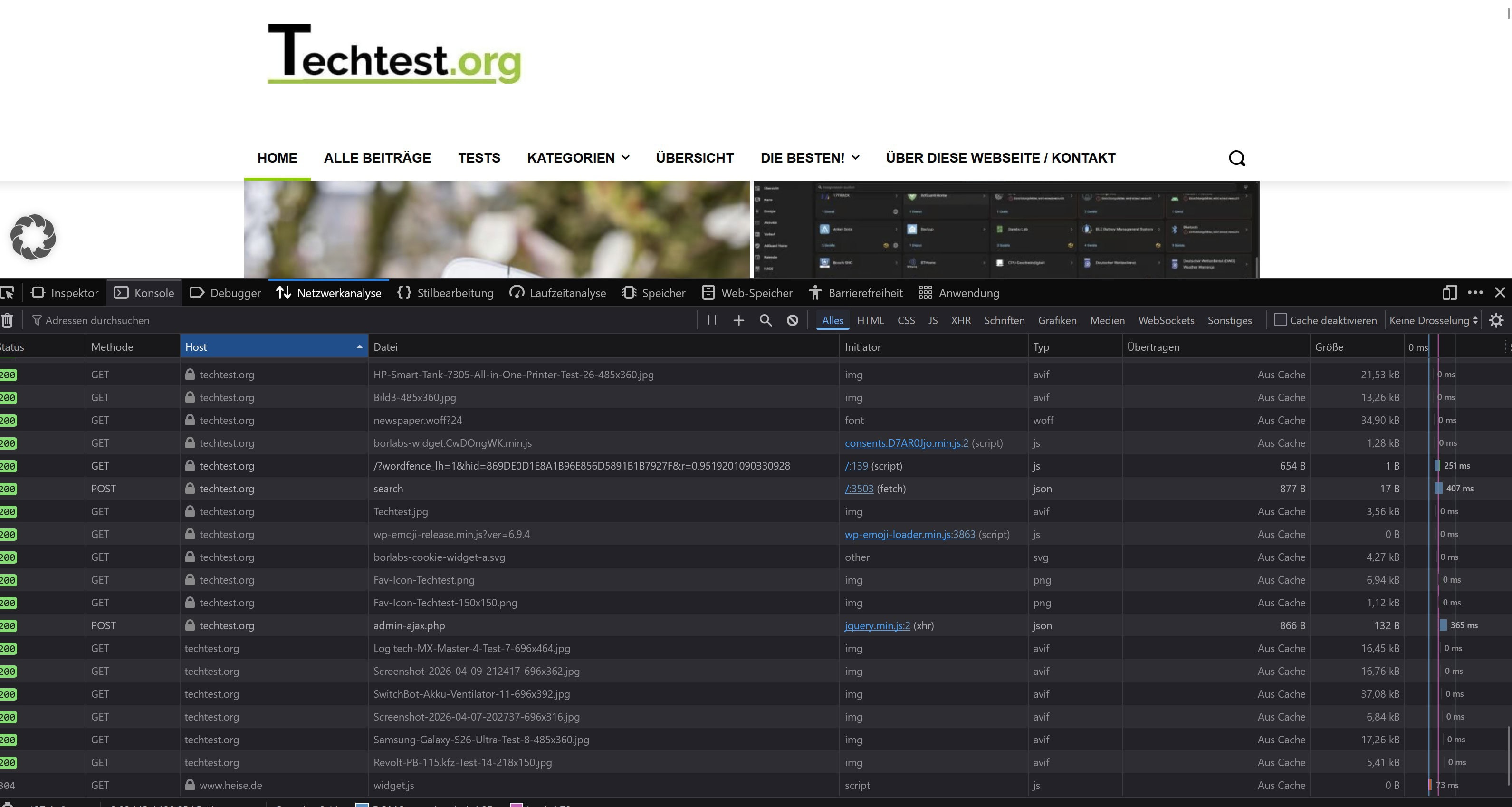The image size is (1512, 807).
Task: Switch to the Debugger tab
Action: click(225, 293)
